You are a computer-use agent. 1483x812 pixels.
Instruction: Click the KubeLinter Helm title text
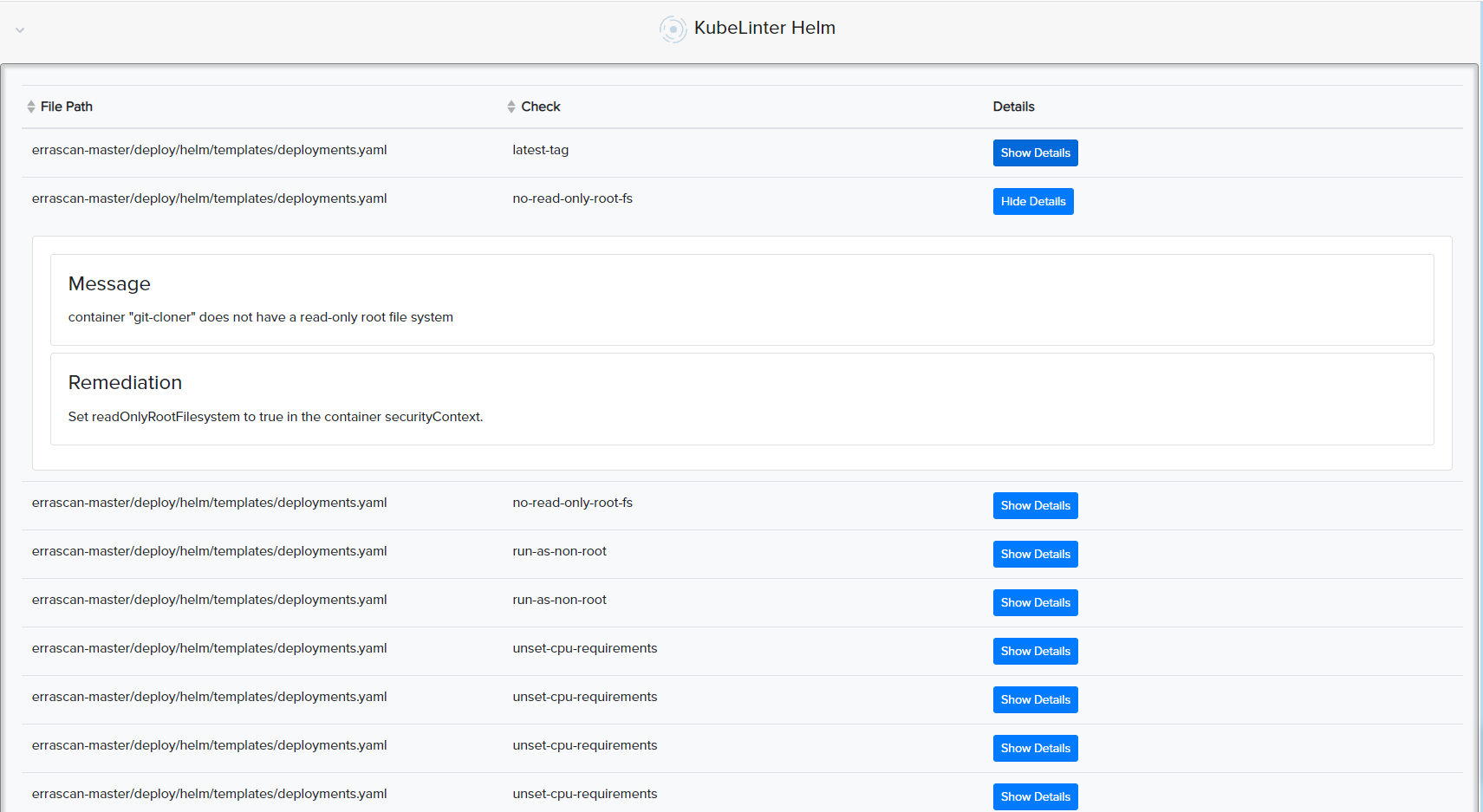point(764,28)
